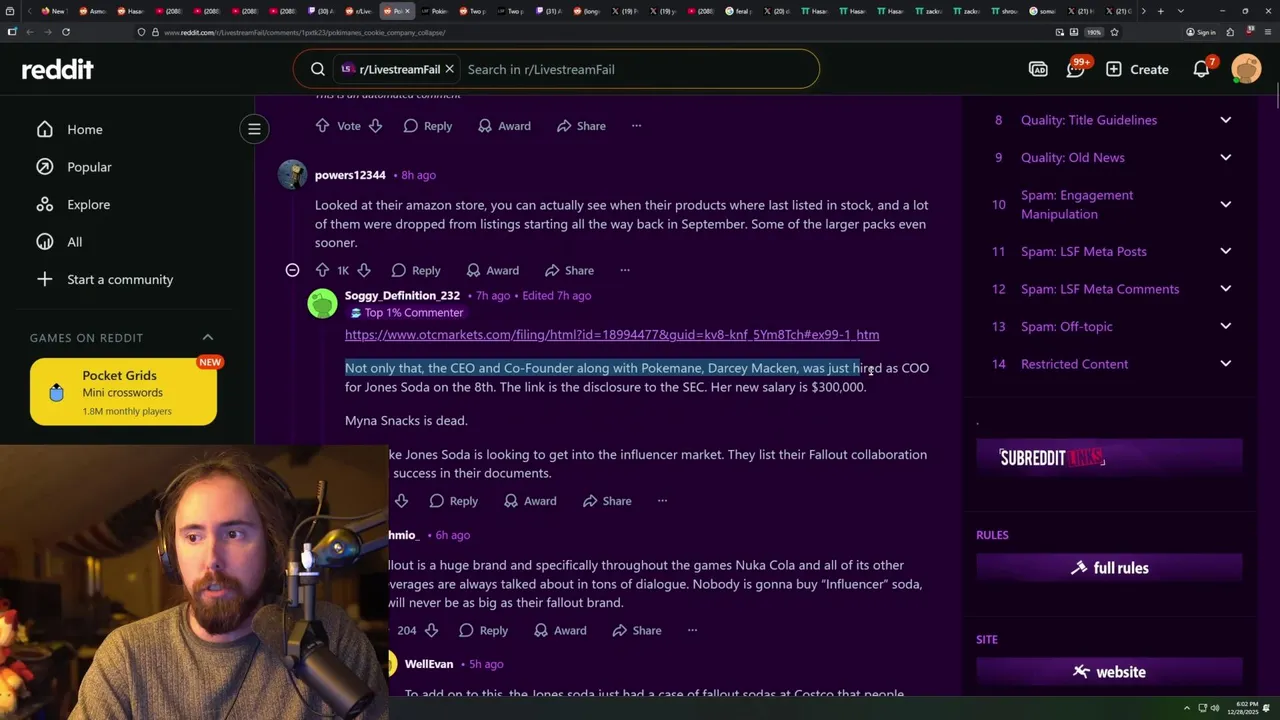Share the Jones Soda influencer comment
Image resolution: width=1280 pixels, height=720 pixels.
(607, 501)
